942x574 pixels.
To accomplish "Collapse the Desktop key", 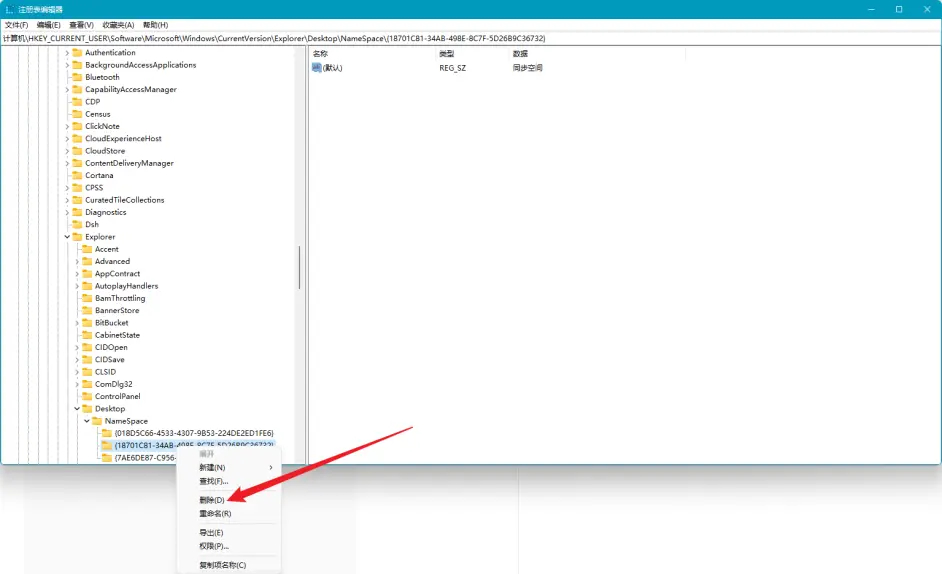I will click(77, 409).
